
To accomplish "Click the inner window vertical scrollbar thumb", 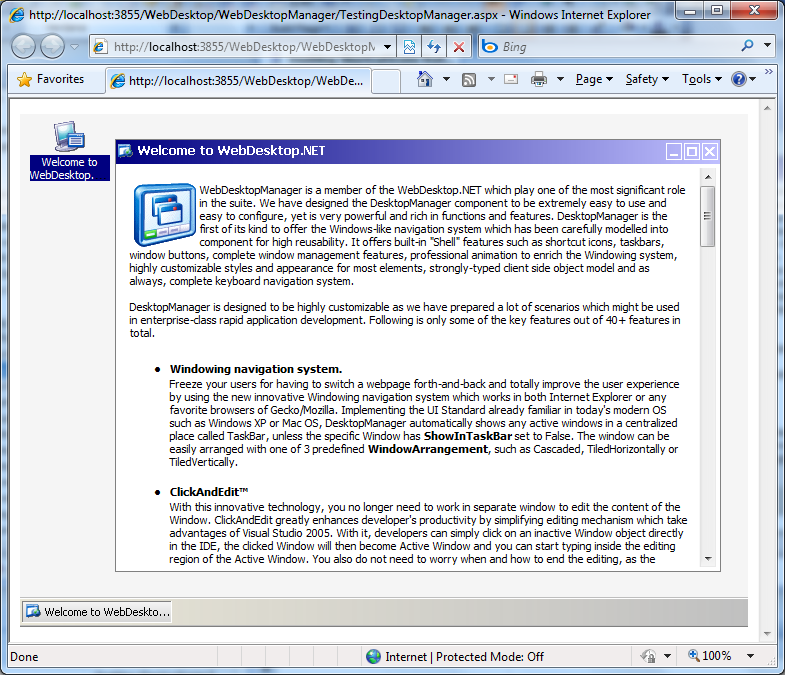I will (708, 215).
